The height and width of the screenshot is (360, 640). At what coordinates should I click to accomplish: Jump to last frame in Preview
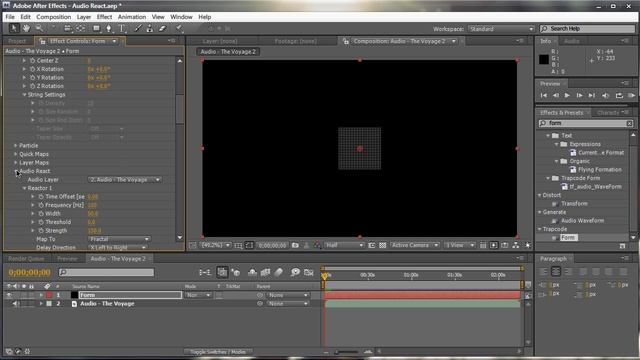coord(591,95)
